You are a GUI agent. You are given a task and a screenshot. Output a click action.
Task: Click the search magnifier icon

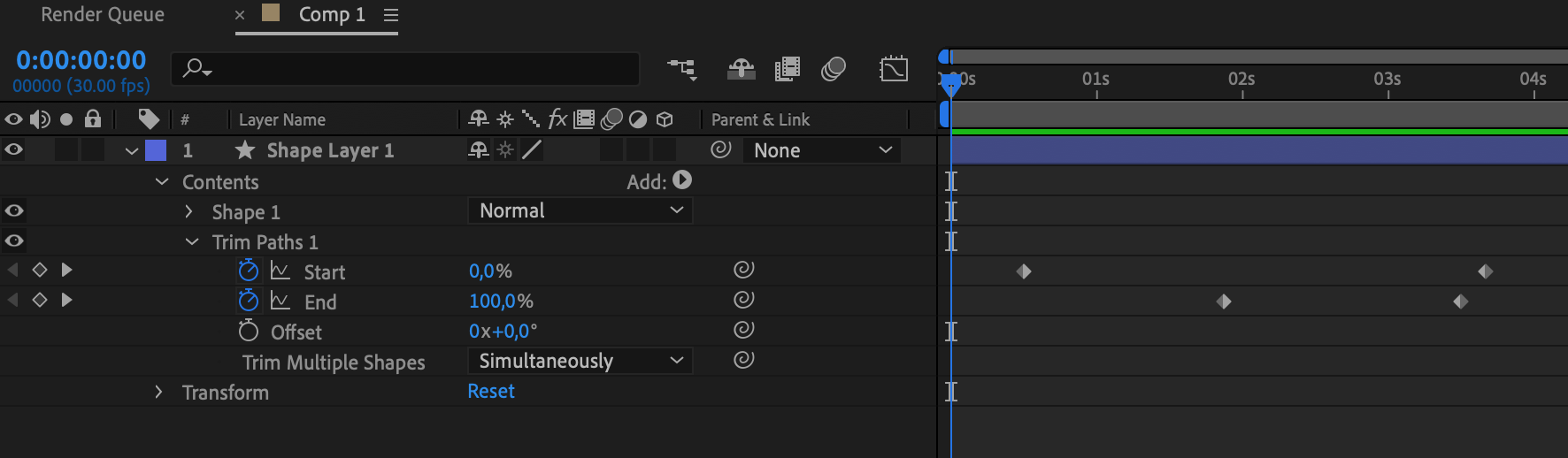pyautogui.click(x=193, y=67)
